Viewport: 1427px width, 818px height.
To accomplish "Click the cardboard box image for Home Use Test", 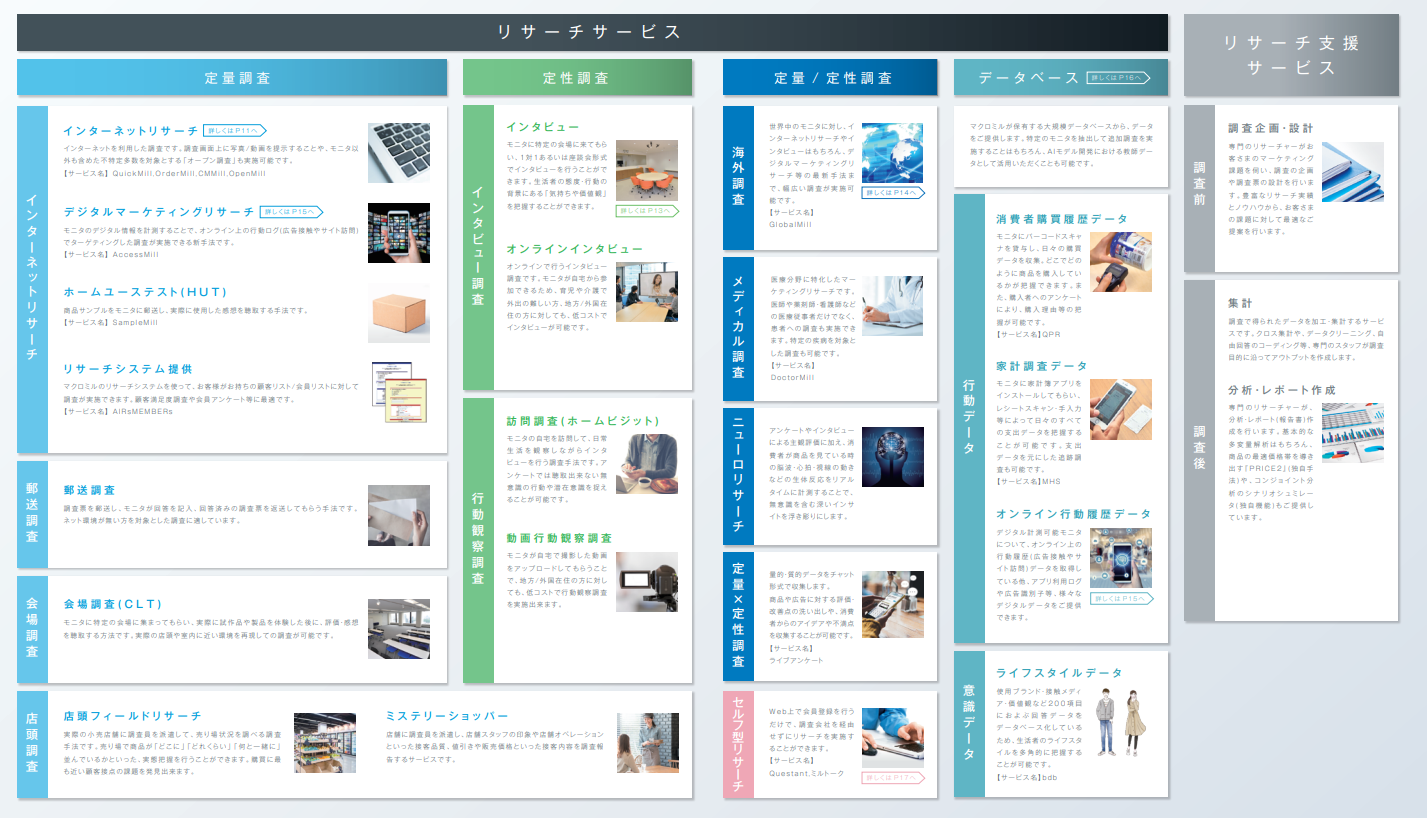I will pyautogui.click(x=399, y=313).
